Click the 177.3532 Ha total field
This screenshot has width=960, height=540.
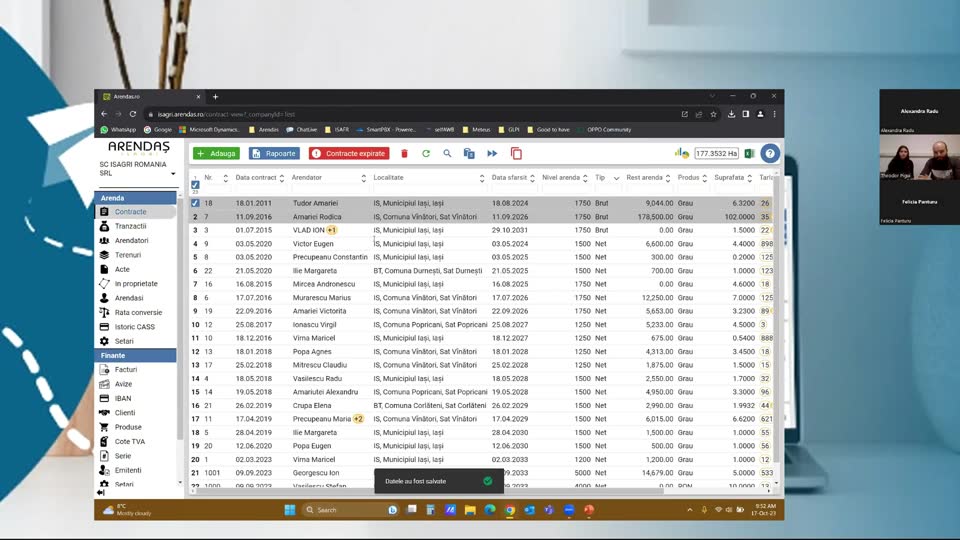coord(716,154)
